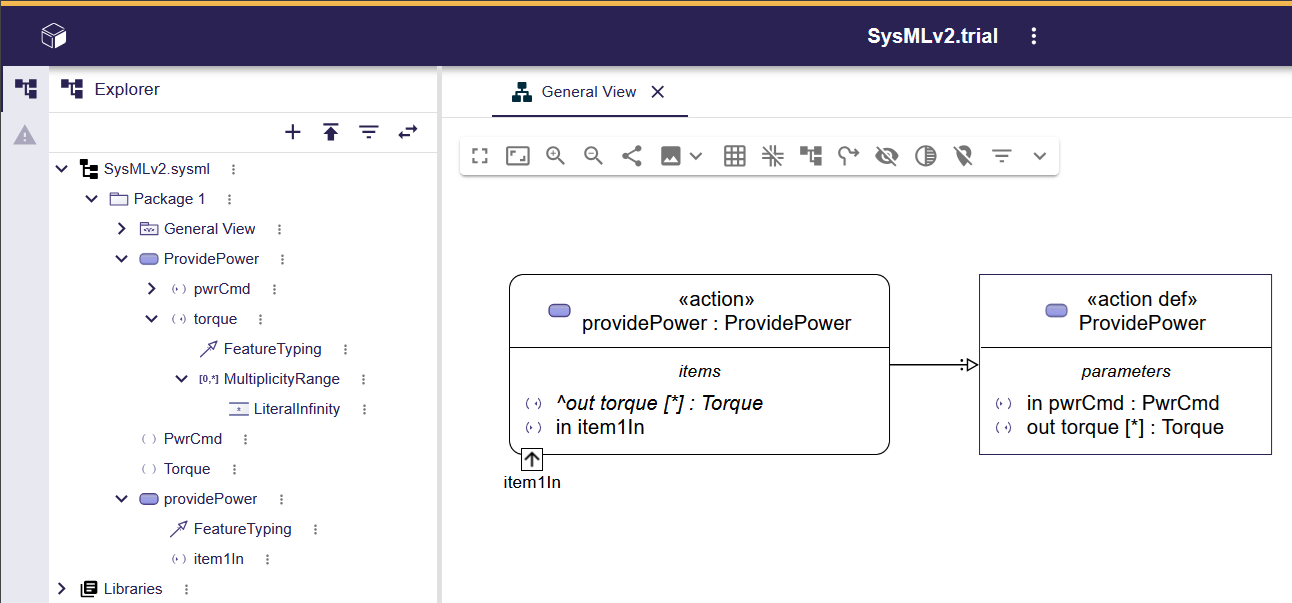Click the share diagram icon

click(x=632, y=156)
